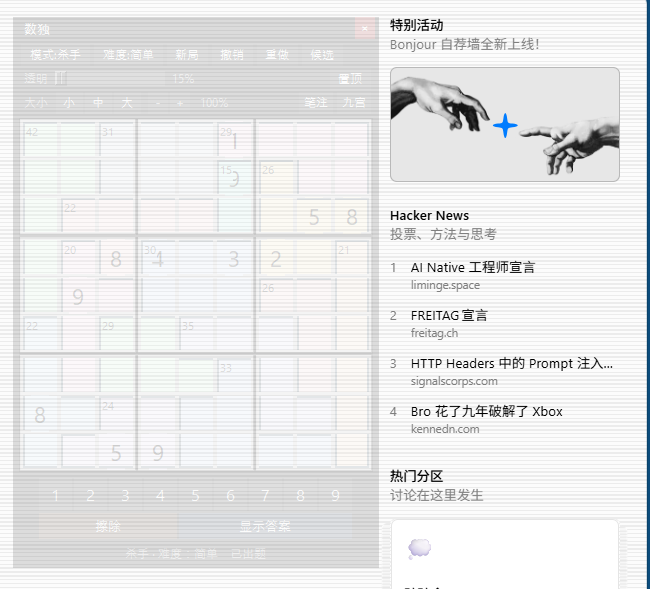Click digit 1 on the number pad
The height and width of the screenshot is (589, 650).
coord(56,495)
